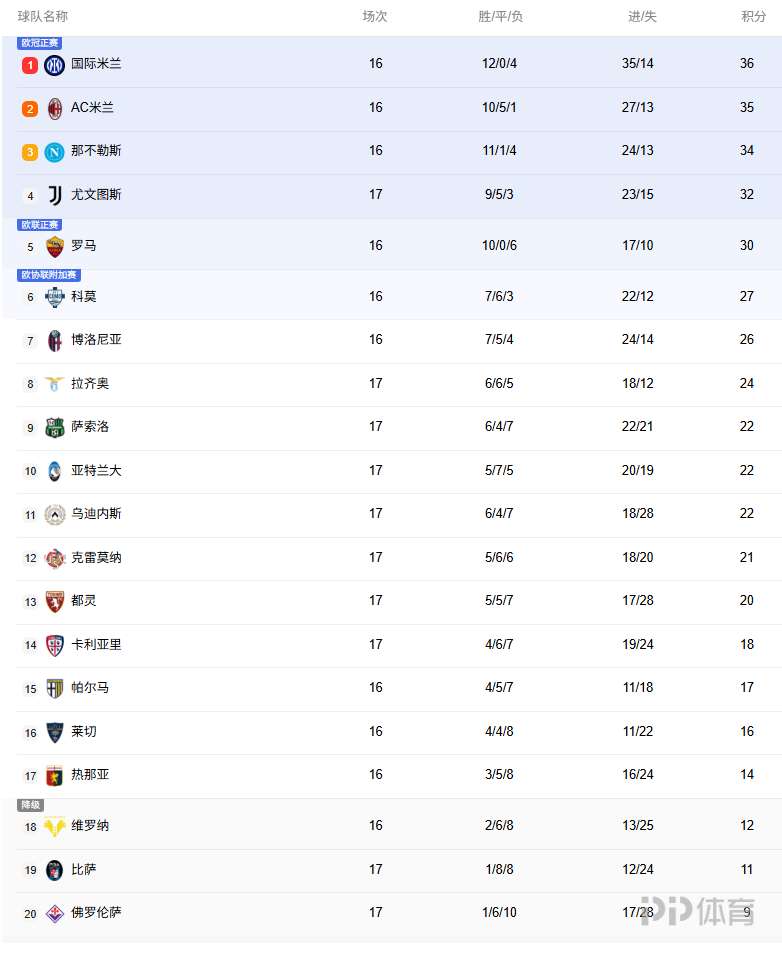This screenshot has width=782, height=953.
Task: Open the 国际米兰 team link
Action: click(96, 64)
